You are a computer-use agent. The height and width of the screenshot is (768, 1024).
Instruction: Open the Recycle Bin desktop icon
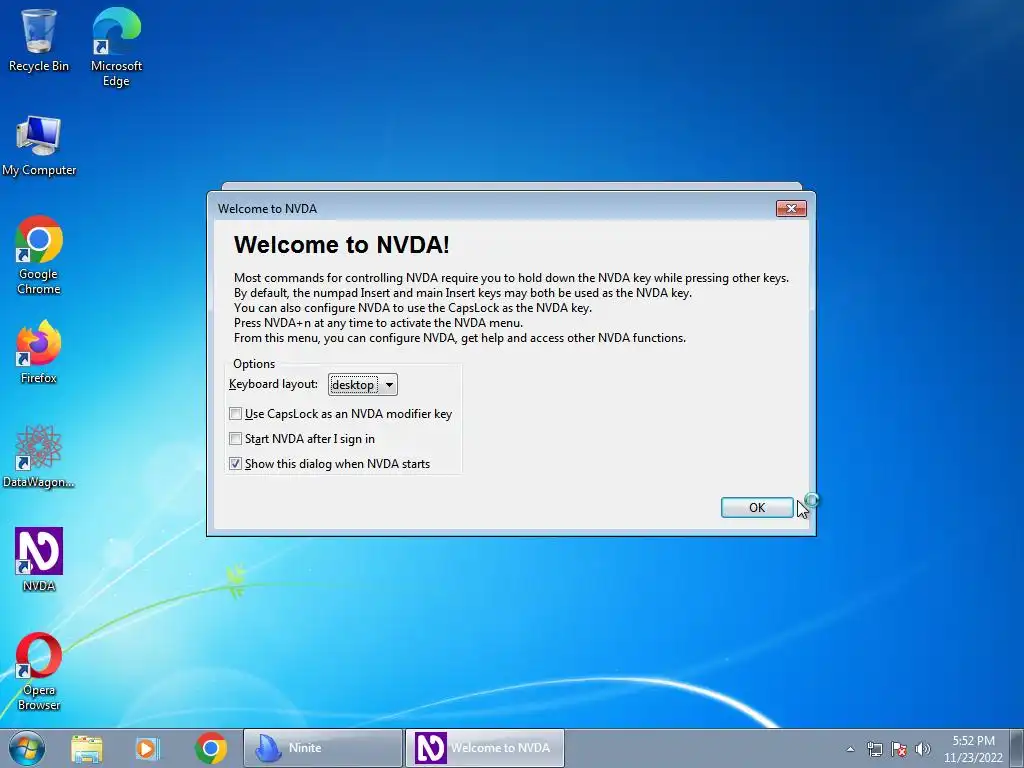pos(39,39)
